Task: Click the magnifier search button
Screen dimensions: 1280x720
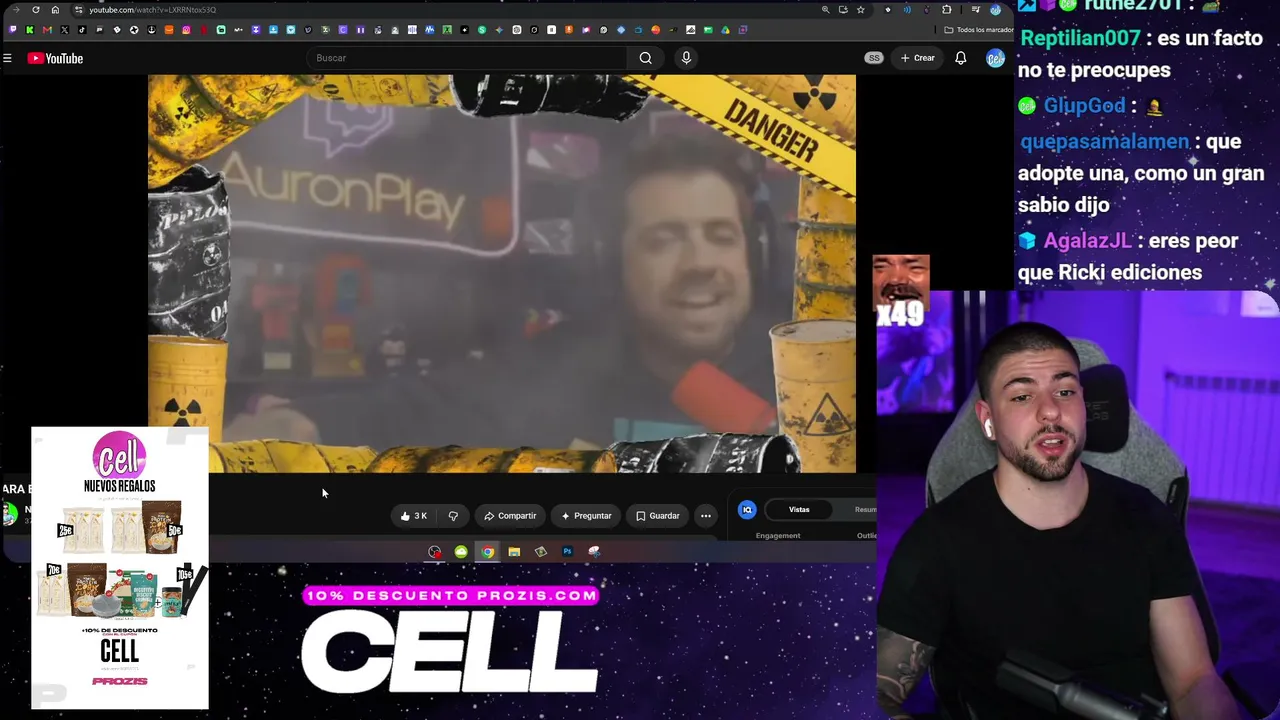Action: coord(646,58)
